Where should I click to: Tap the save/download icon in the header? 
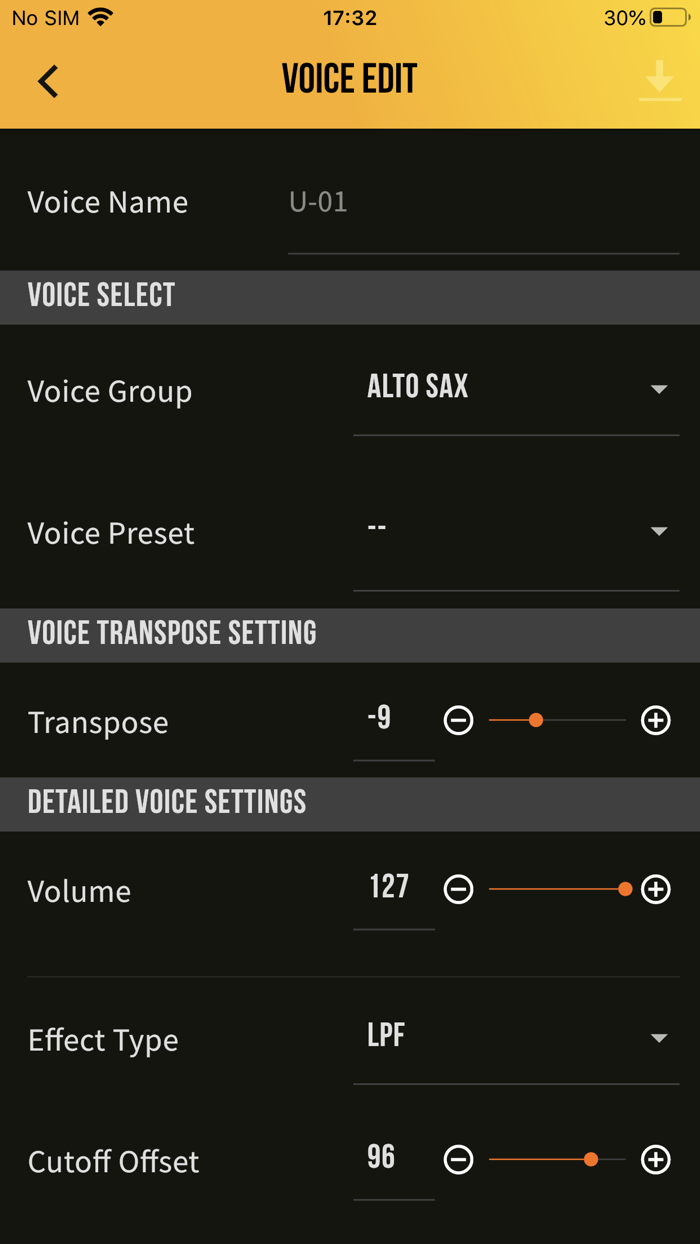pos(659,80)
